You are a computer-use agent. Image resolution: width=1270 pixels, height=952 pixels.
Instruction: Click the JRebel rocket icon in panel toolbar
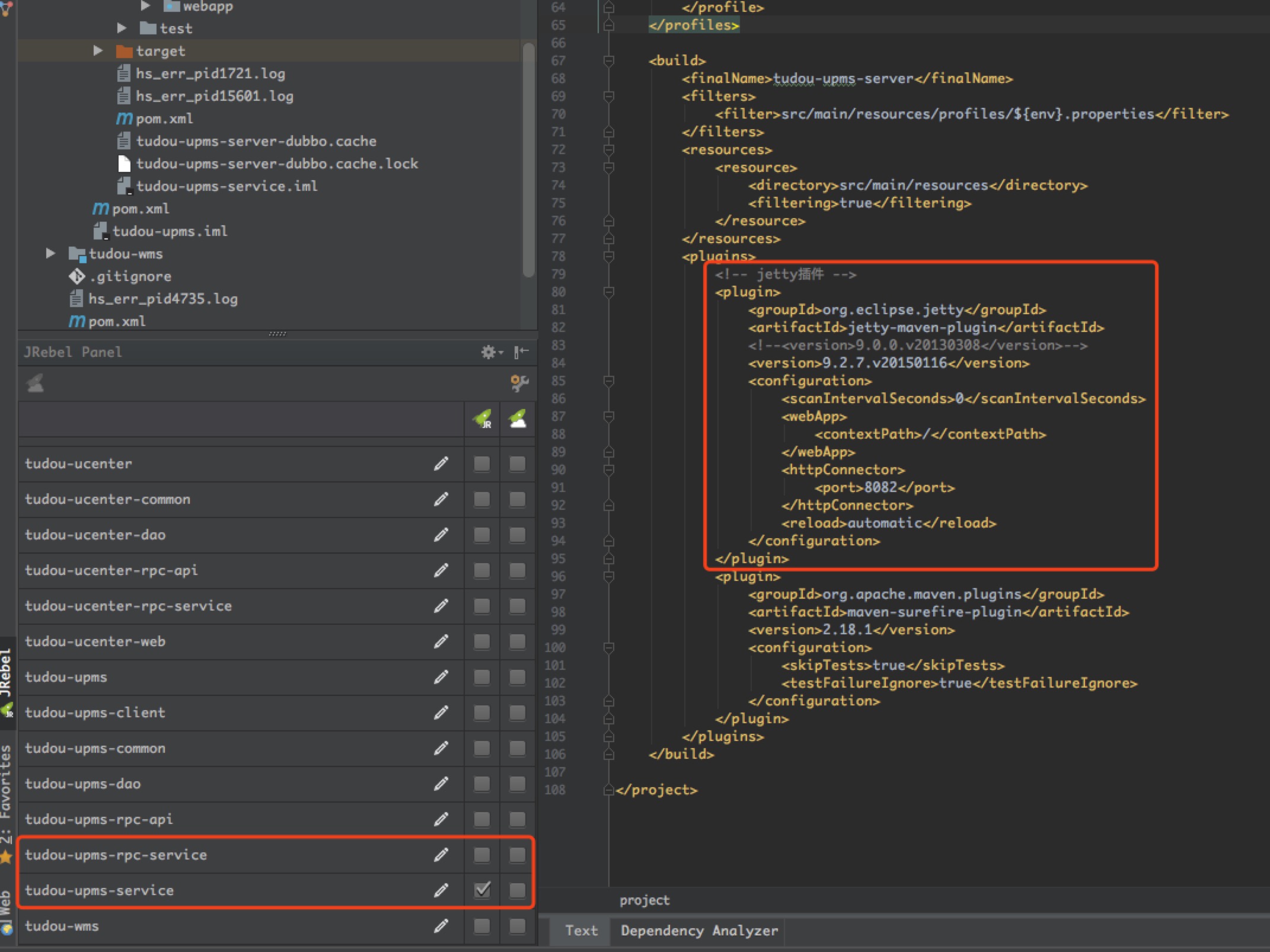point(36,383)
